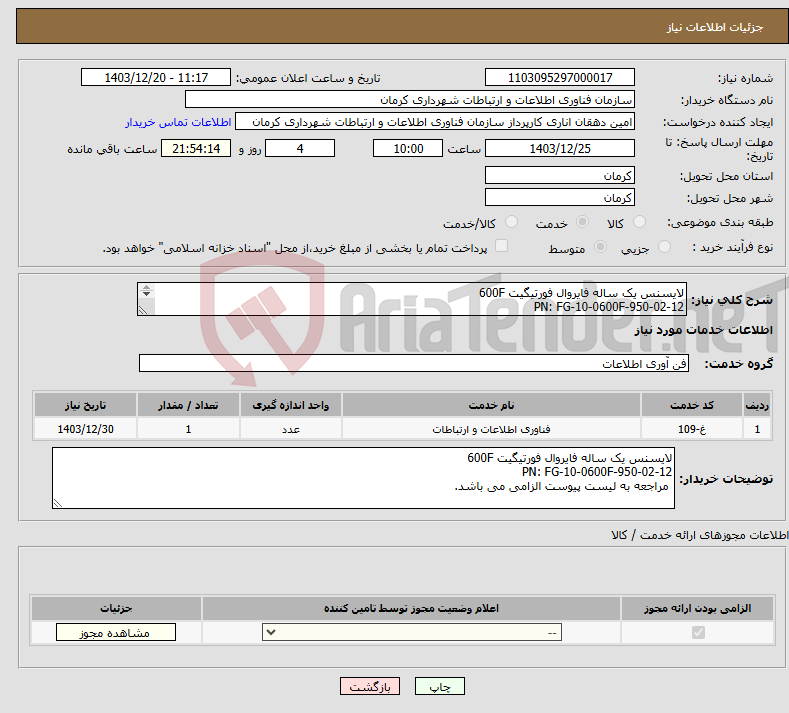Click the delivery city field کرمان
This screenshot has width=789, height=713.
click(560, 197)
